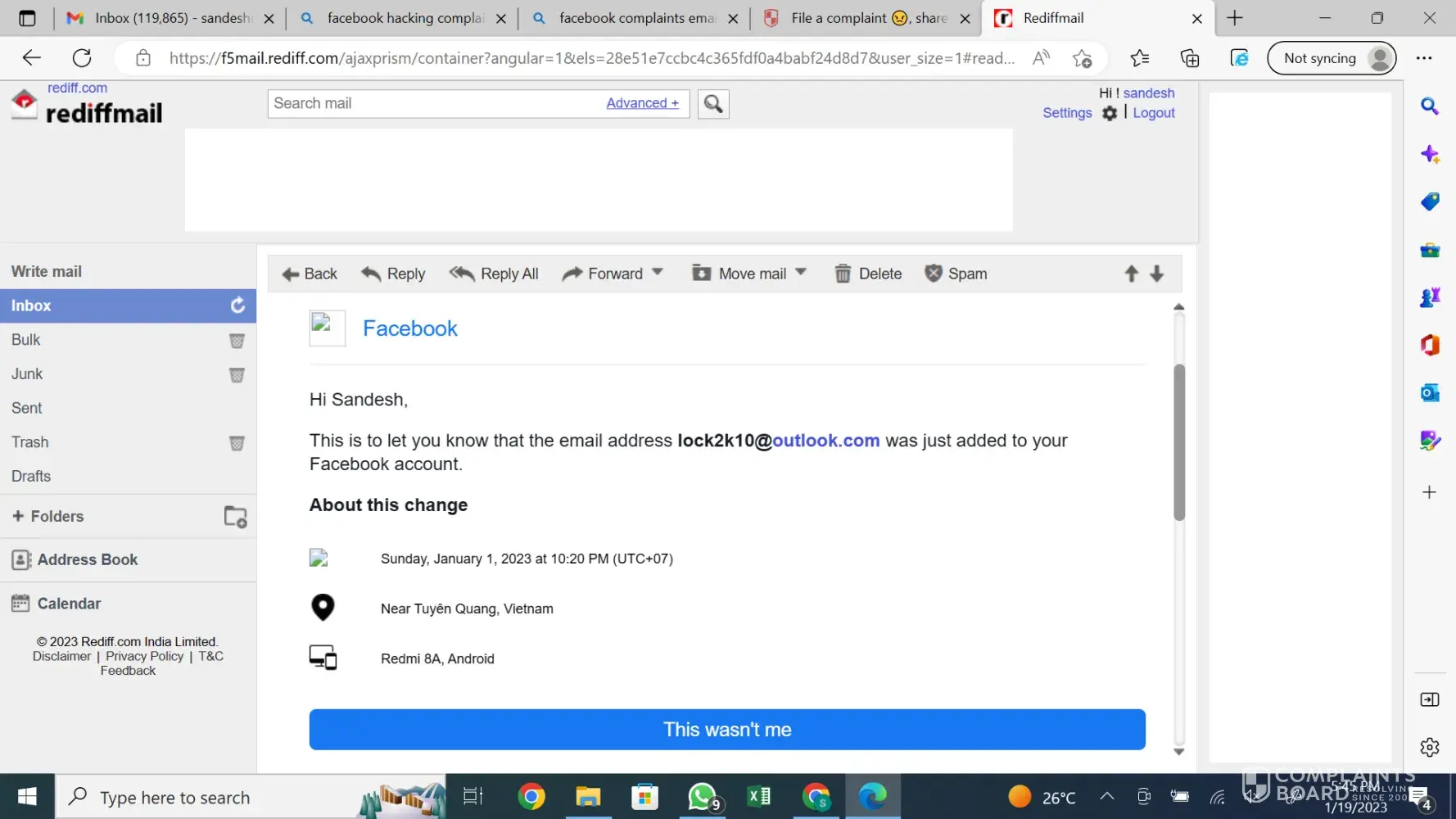
Task: Click the Windows taskbar search box
Action: pos(250,797)
